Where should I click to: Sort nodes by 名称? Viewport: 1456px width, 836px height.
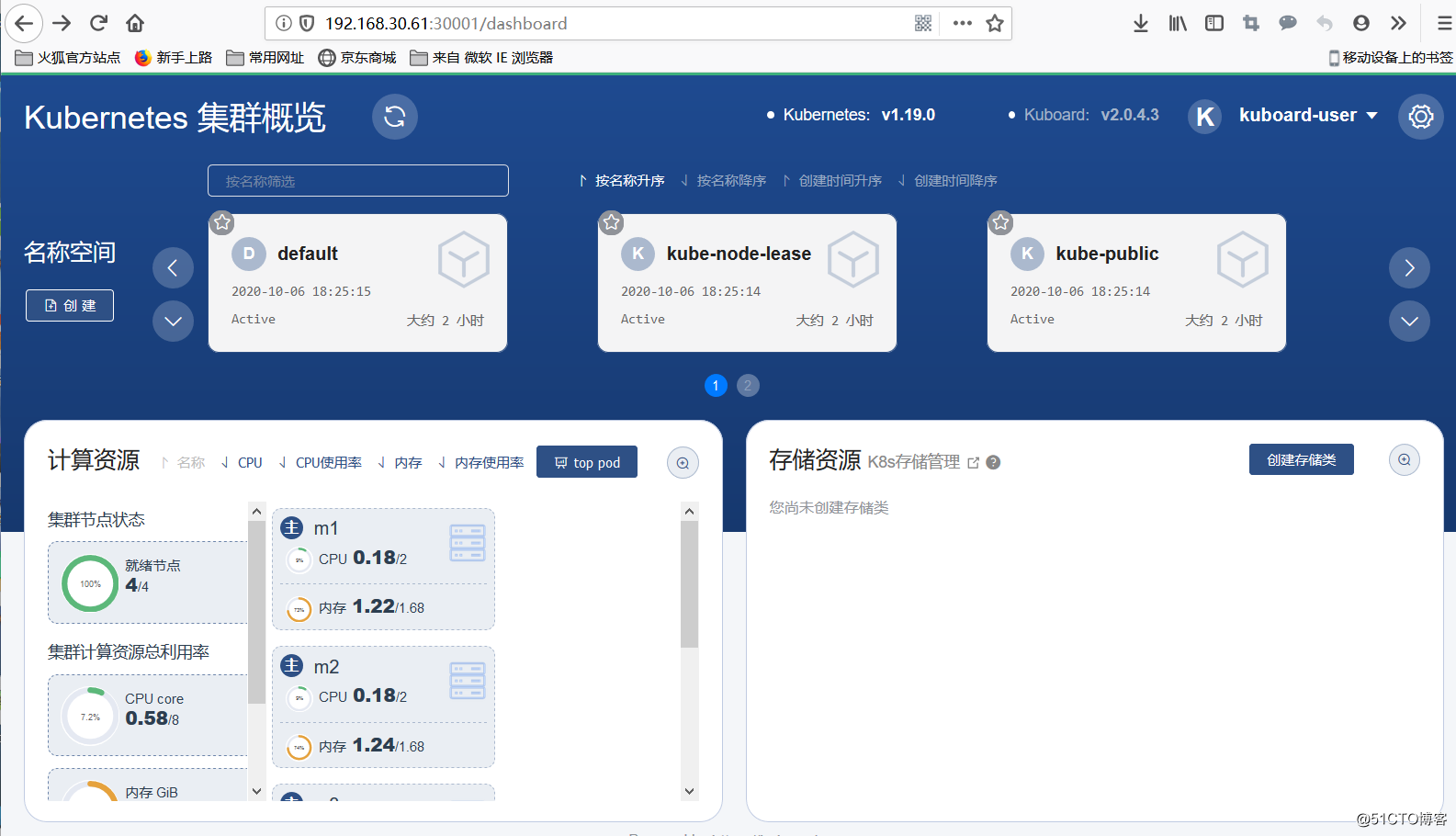pyautogui.click(x=183, y=463)
